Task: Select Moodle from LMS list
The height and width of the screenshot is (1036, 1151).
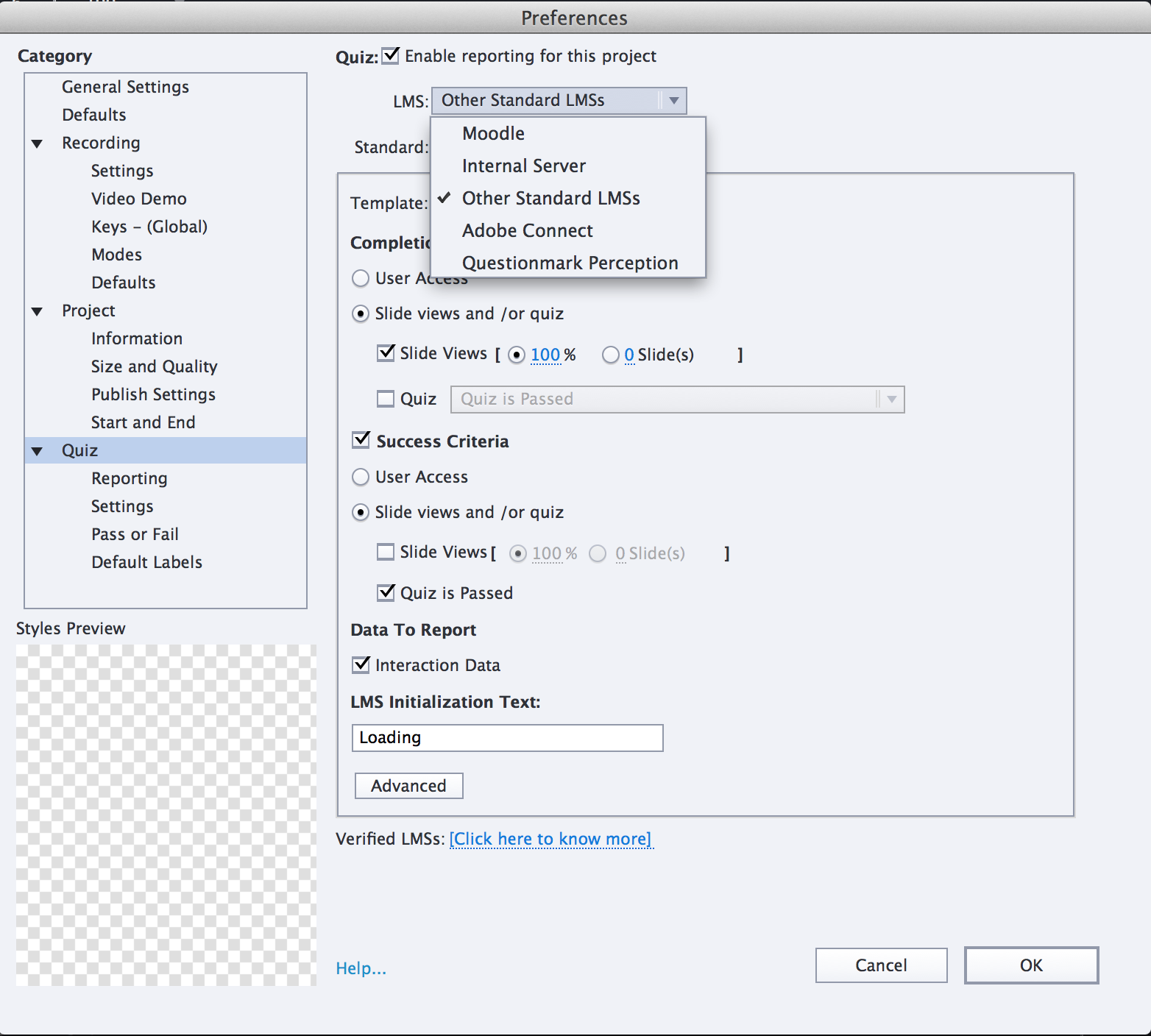Action: 493,134
